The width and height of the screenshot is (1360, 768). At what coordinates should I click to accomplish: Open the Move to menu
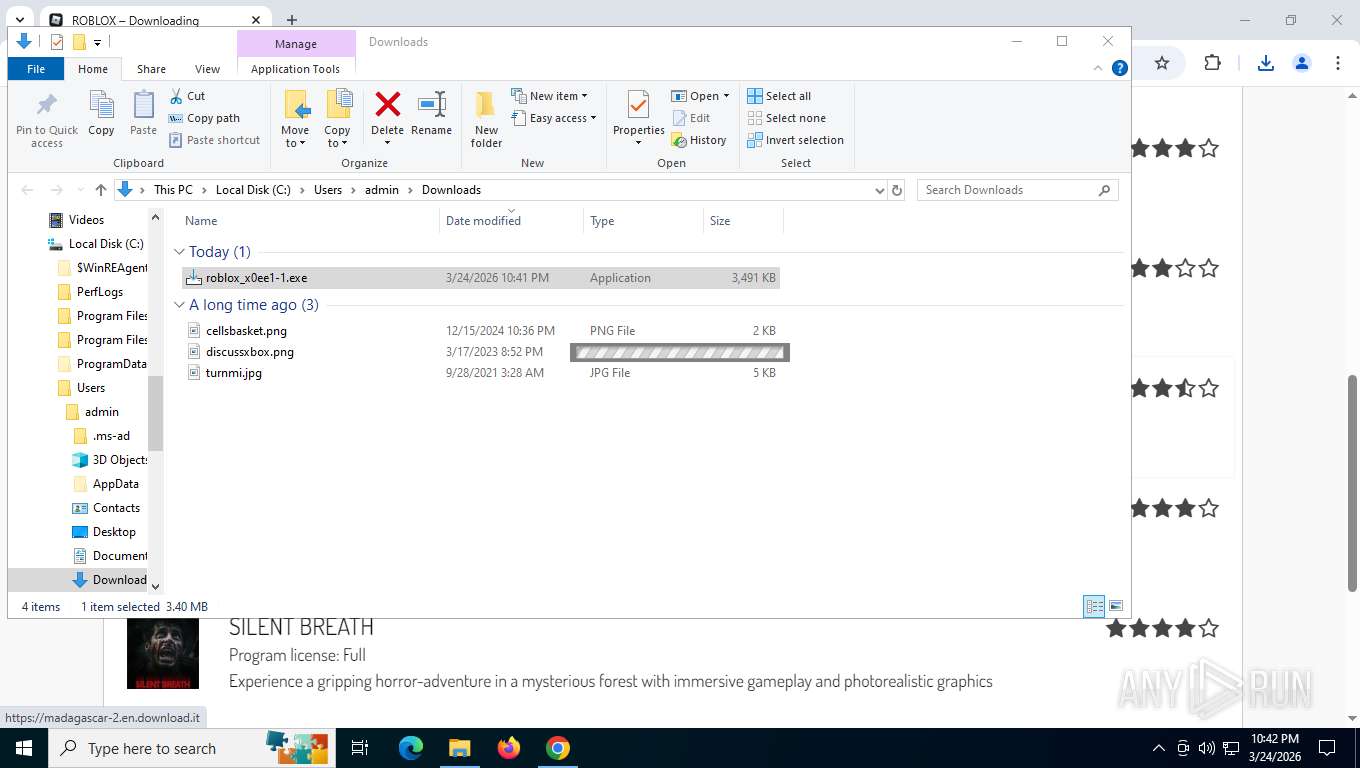pos(295,119)
